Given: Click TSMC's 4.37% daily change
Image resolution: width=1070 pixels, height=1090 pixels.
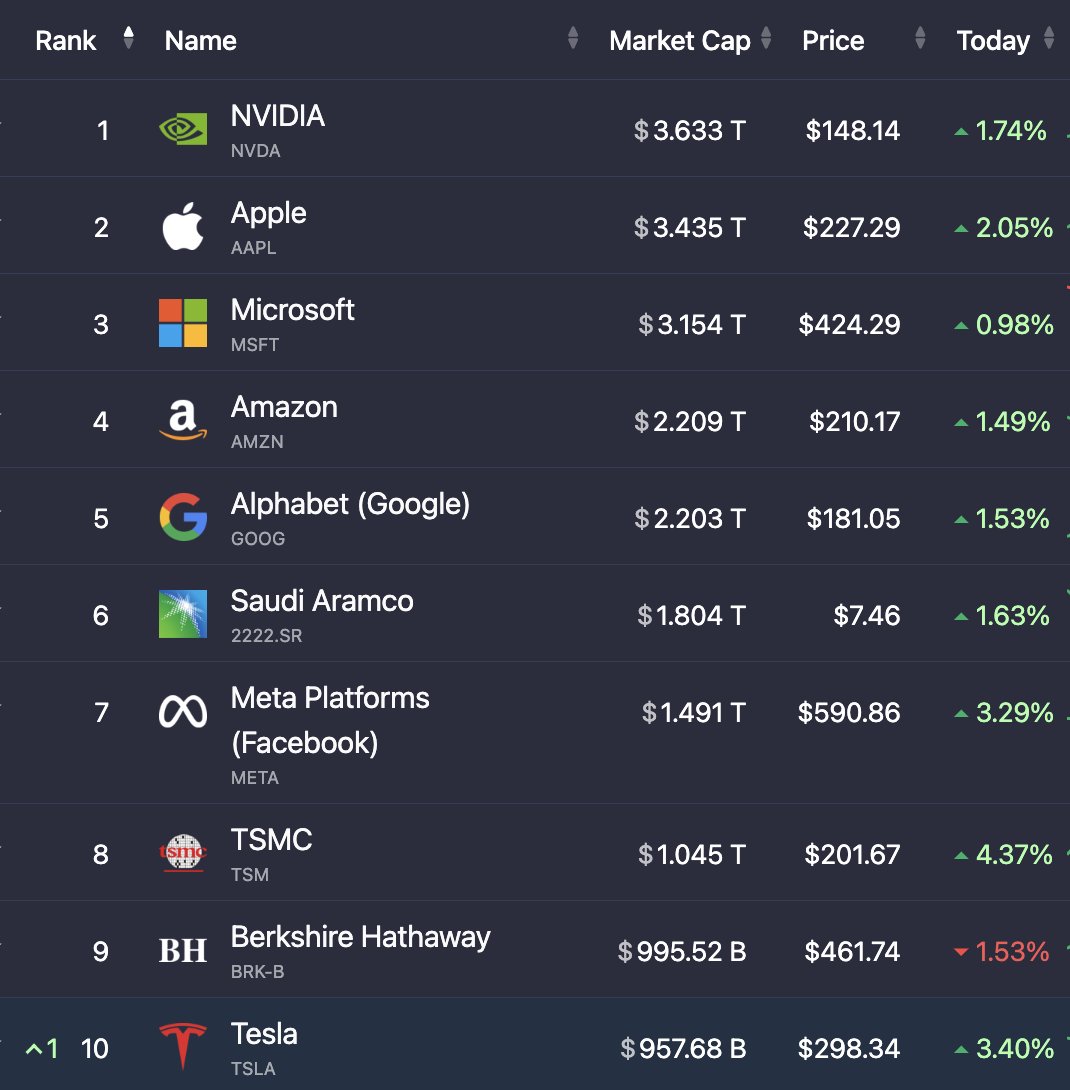Looking at the screenshot, I should coord(1004,854).
